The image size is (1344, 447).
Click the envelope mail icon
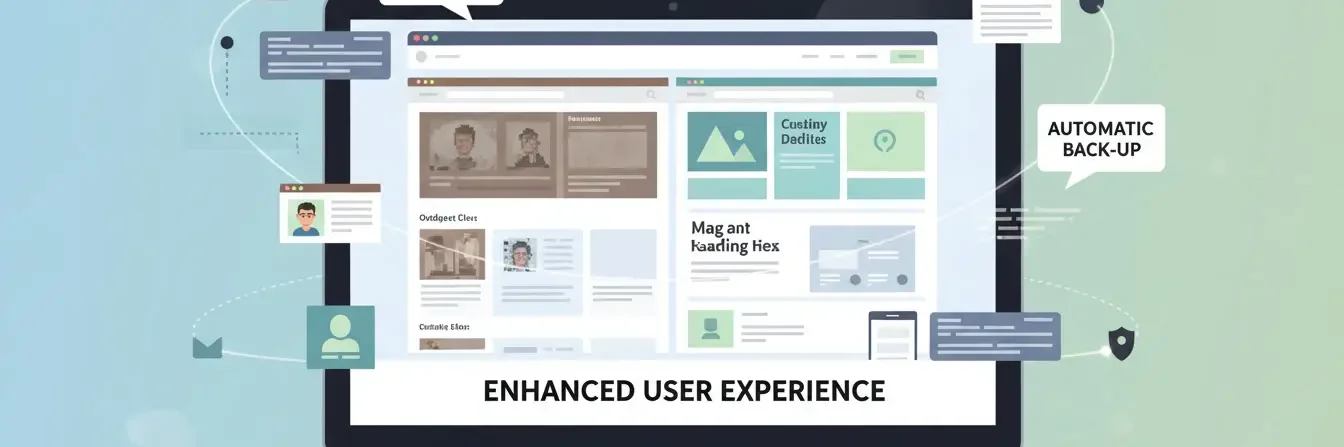pyautogui.click(x=207, y=347)
